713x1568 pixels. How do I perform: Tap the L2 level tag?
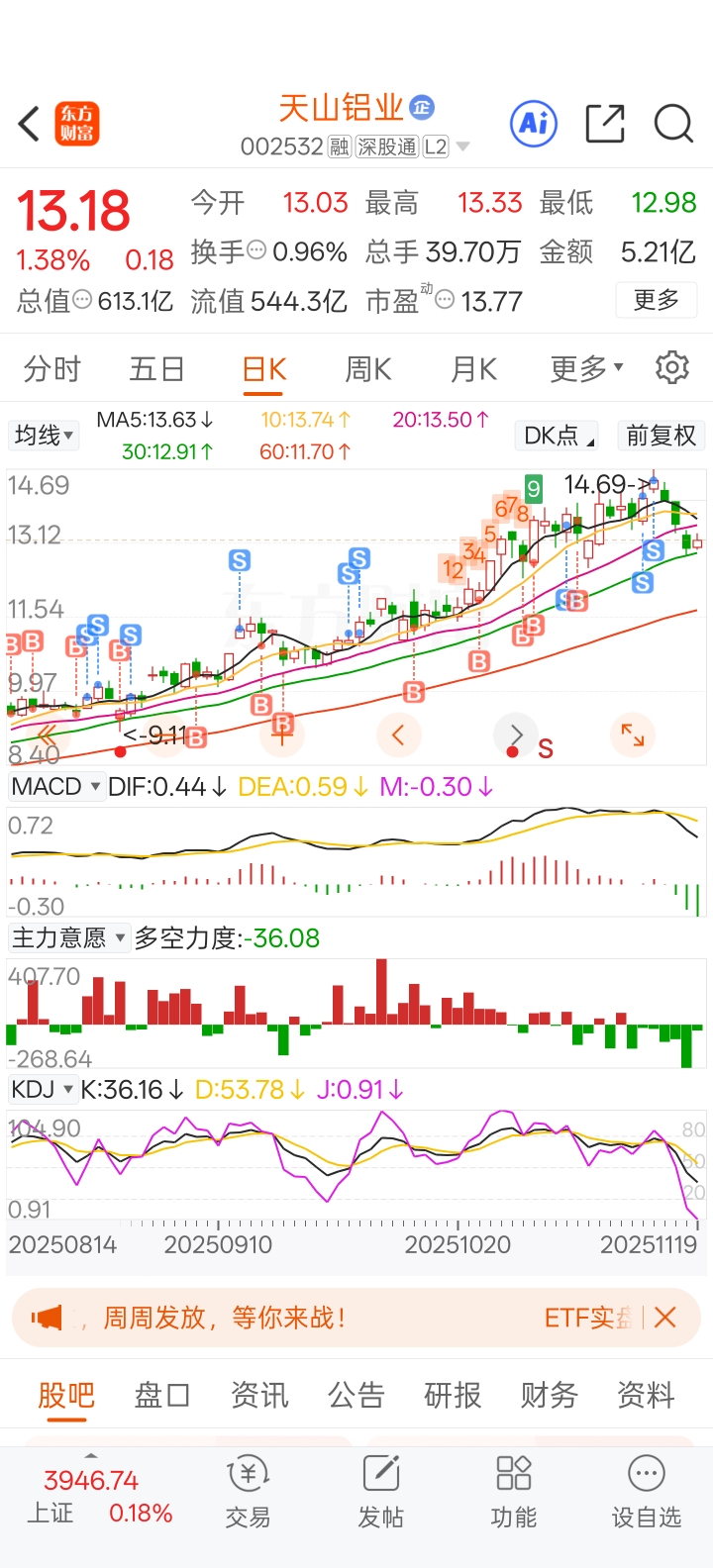pyautogui.click(x=436, y=147)
